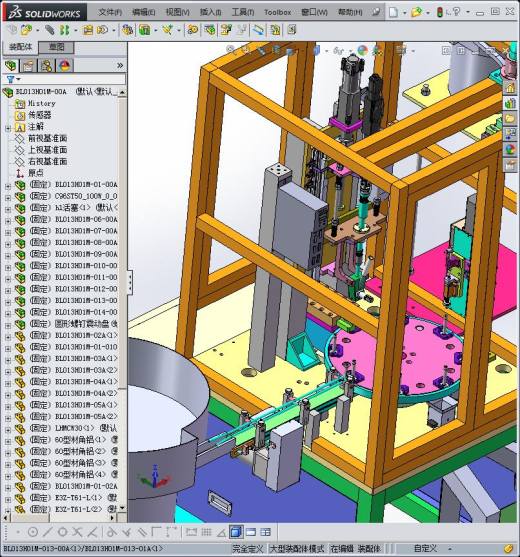Click the grid icon in bottom toolbar
This screenshot has height=557, width=520.
click(206, 532)
